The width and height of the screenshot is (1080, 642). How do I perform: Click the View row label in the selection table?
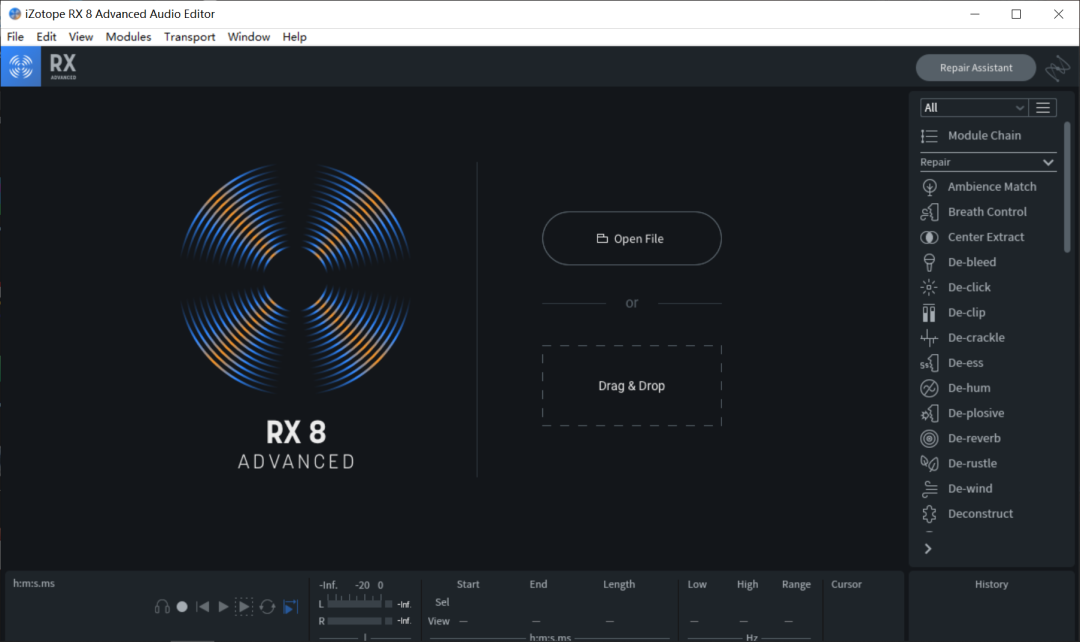coord(439,621)
